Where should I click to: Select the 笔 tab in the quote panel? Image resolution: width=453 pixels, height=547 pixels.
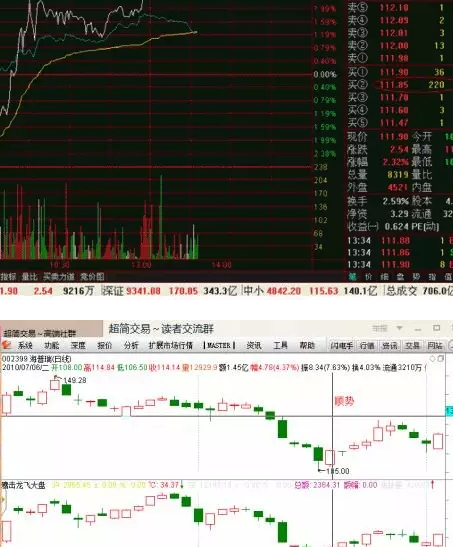[353, 277]
